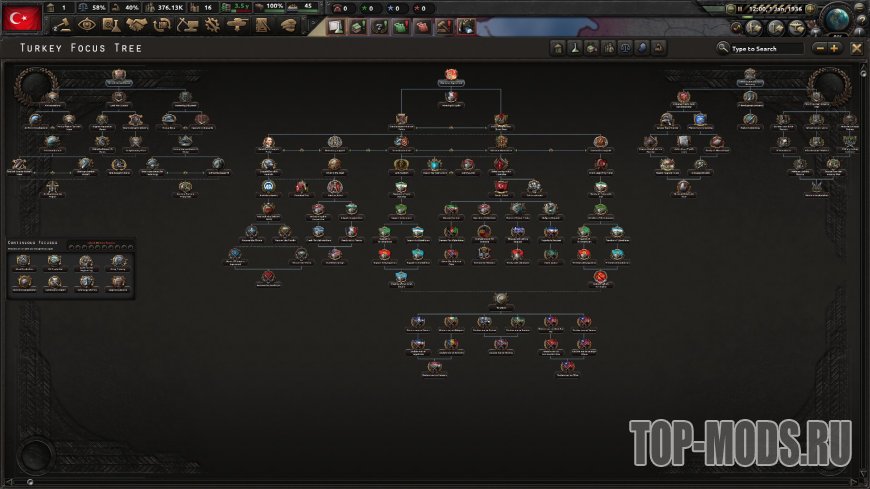
Task: Toggle the building-shaped focus filter
Action: click(x=558, y=48)
